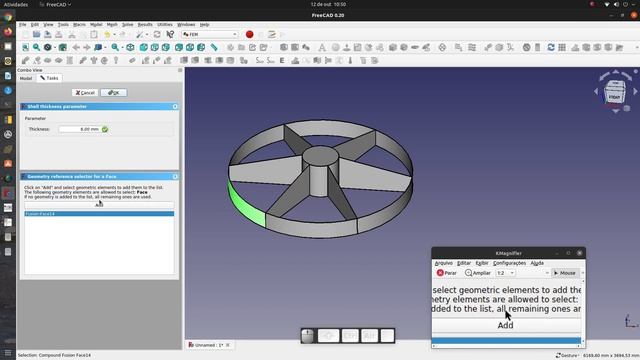Collapse the Shell thickness parameter panel

point(175,107)
